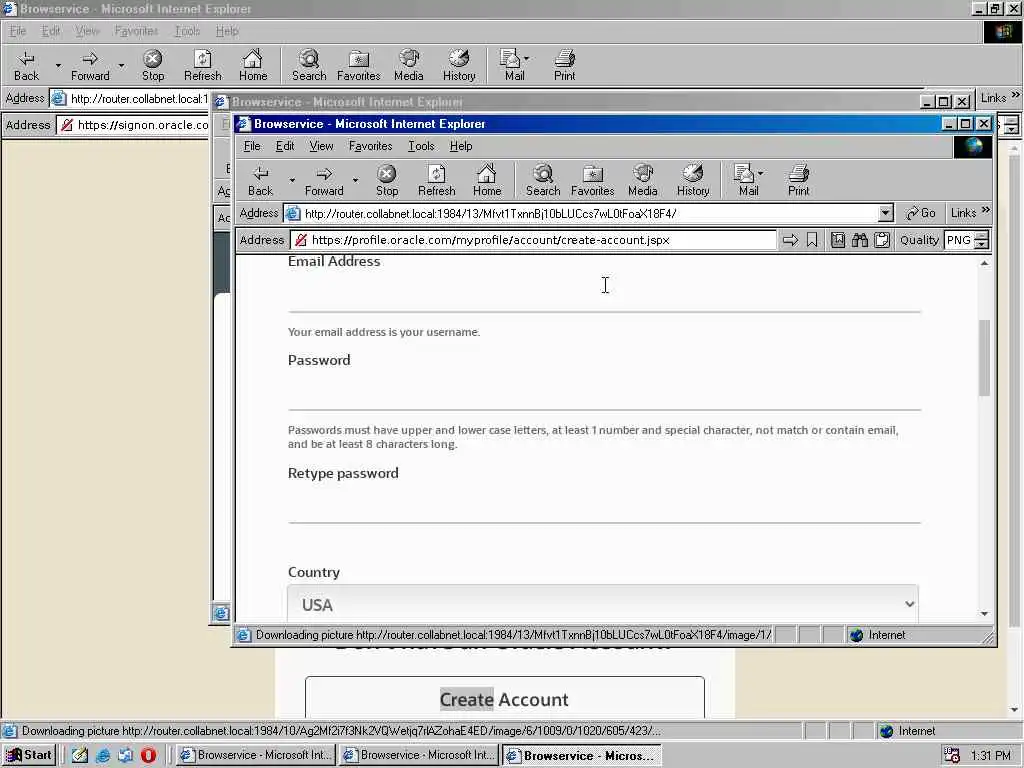Click the Browservice bookmark ribbon icon
The height and width of the screenshot is (768, 1024).
coord(812,240)
